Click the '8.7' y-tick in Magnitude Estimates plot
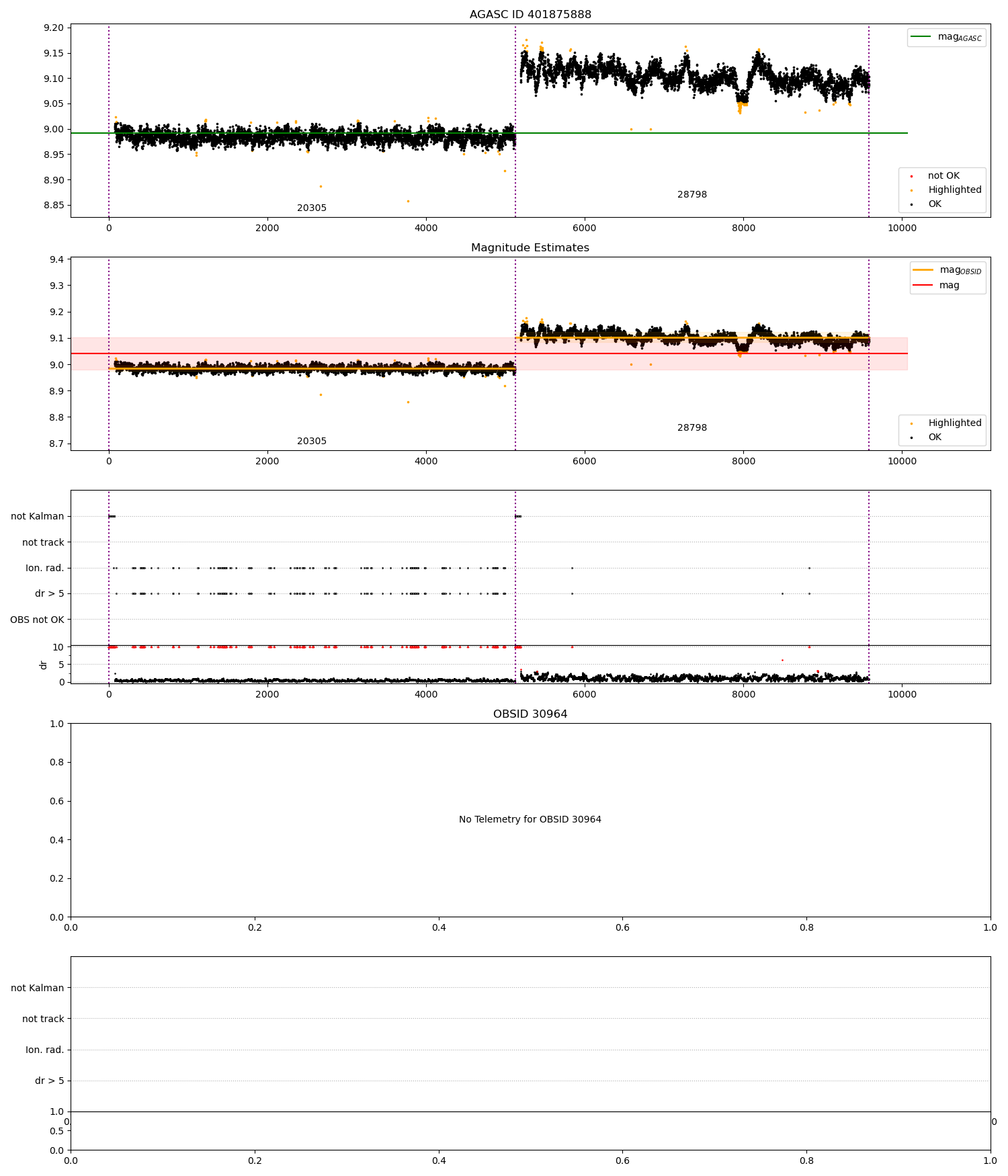The image size is (1008, 1176). pyautogui.click(x=57, y=444)
